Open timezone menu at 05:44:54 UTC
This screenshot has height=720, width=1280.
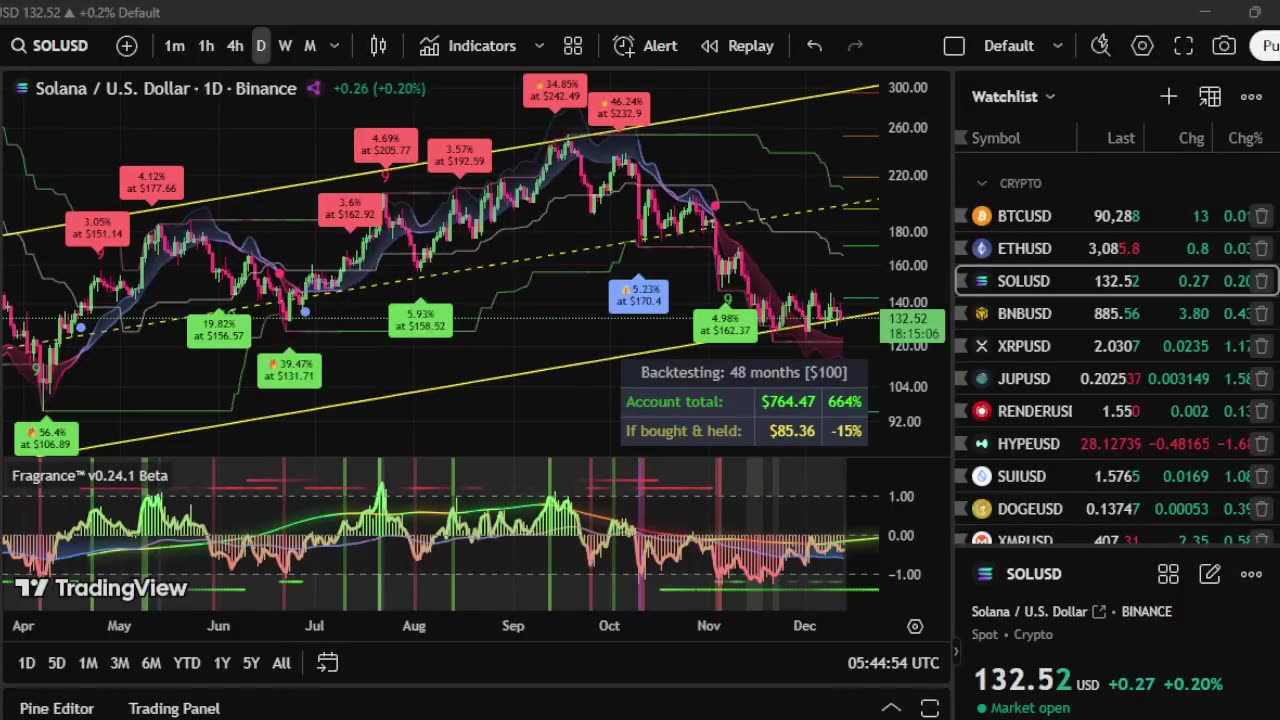click(x=893, y=663)
